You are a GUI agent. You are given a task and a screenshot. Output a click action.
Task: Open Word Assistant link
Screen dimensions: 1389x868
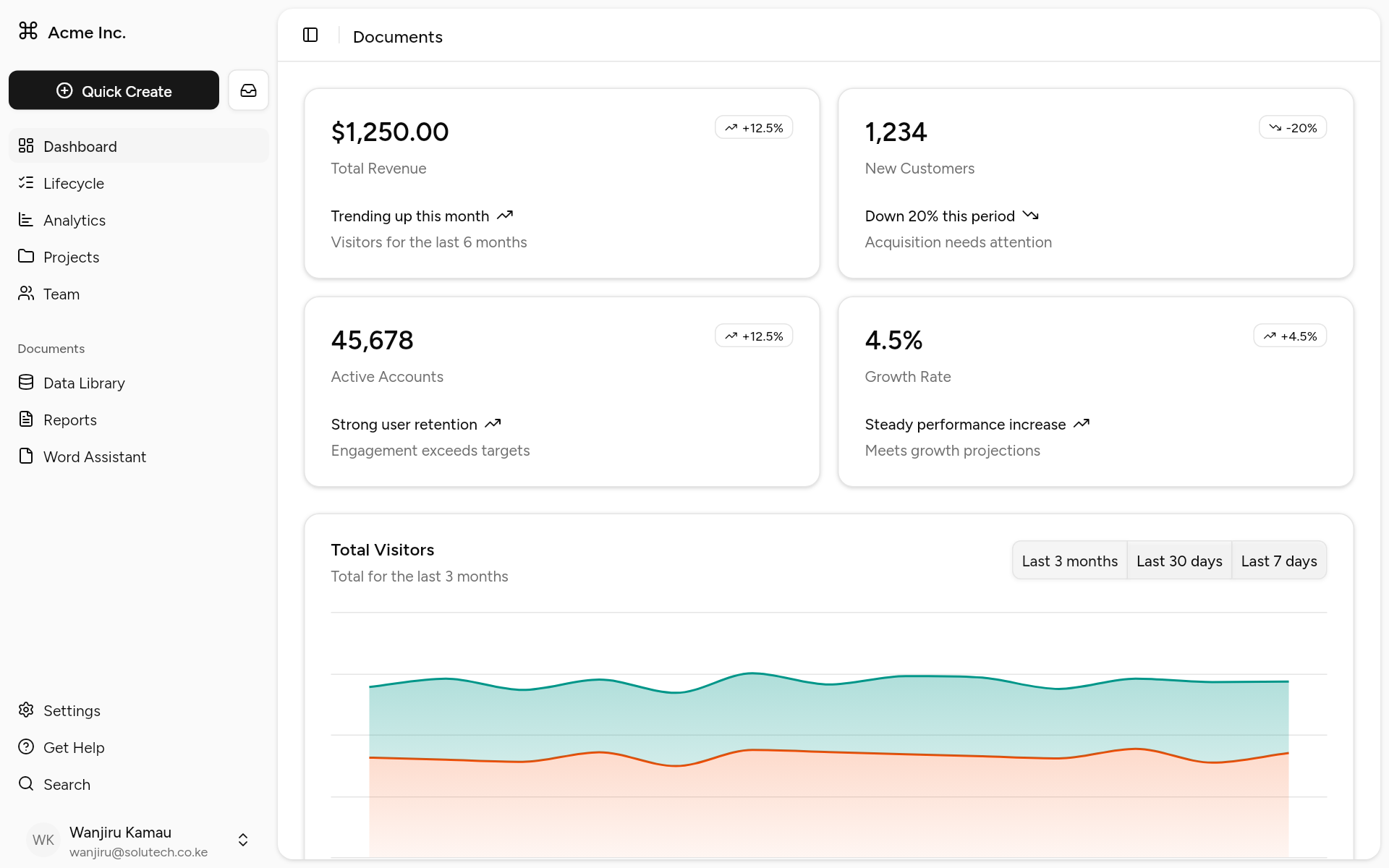139,456
